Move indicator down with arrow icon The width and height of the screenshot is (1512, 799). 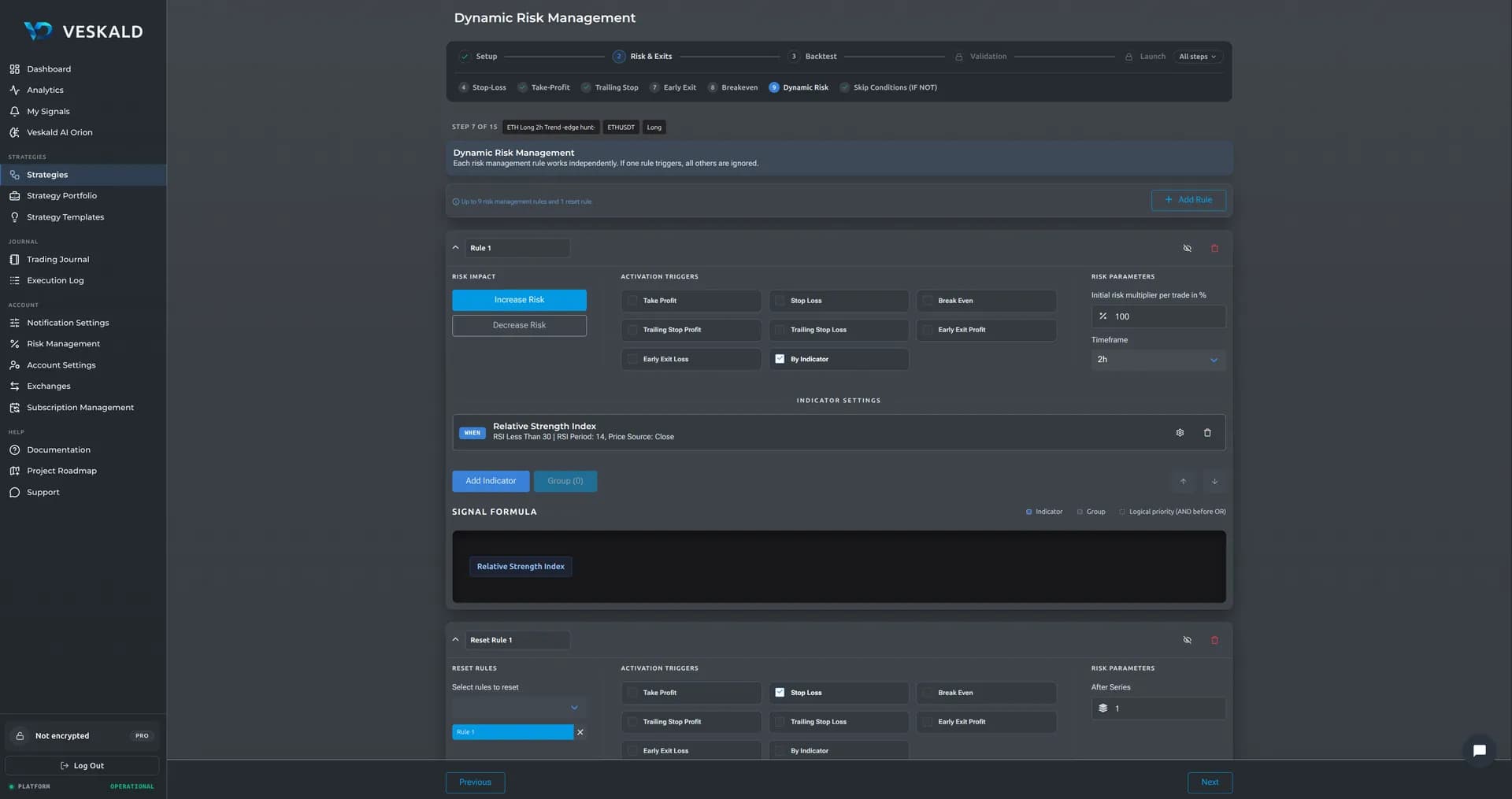pyautogui.click(x=1214, y=481)
